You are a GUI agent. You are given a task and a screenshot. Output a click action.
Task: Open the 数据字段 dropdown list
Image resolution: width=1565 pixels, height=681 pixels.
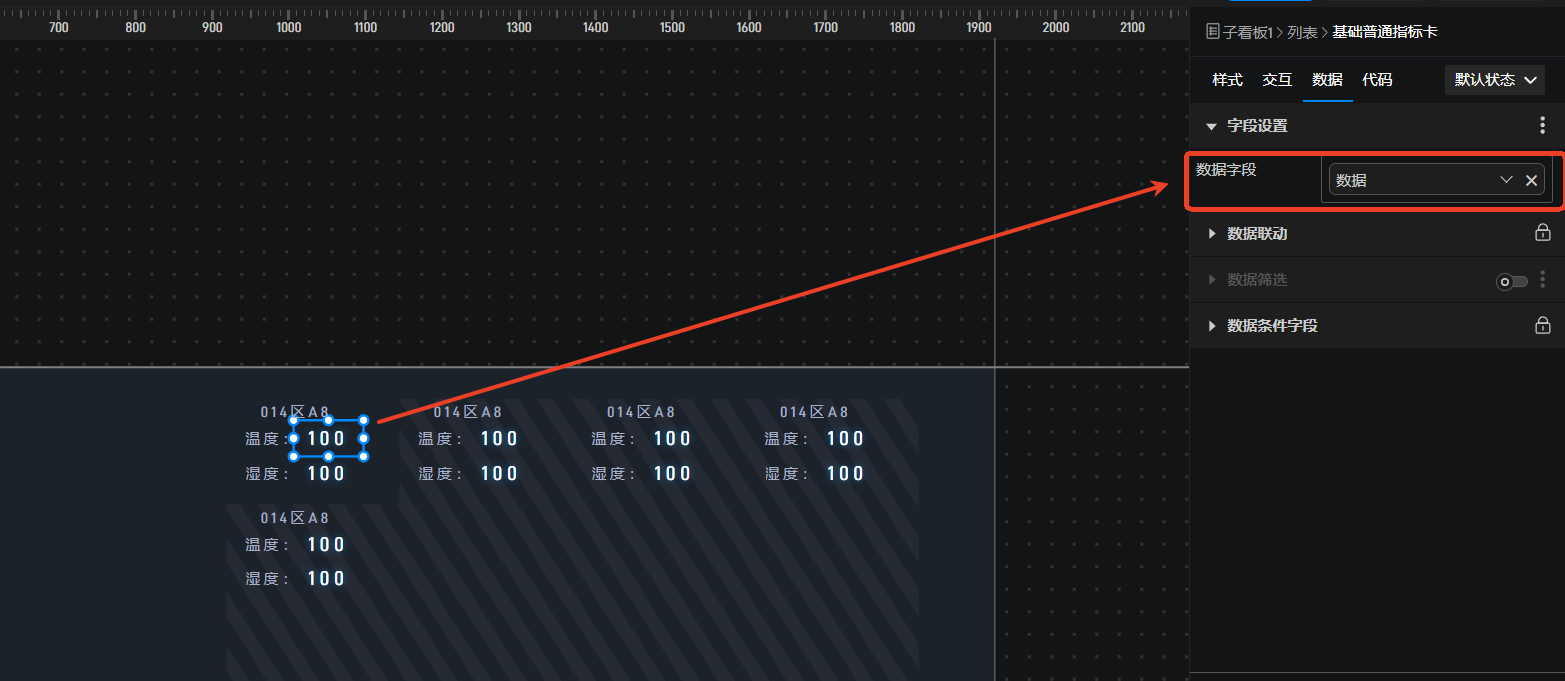[x=1506, y=180]
